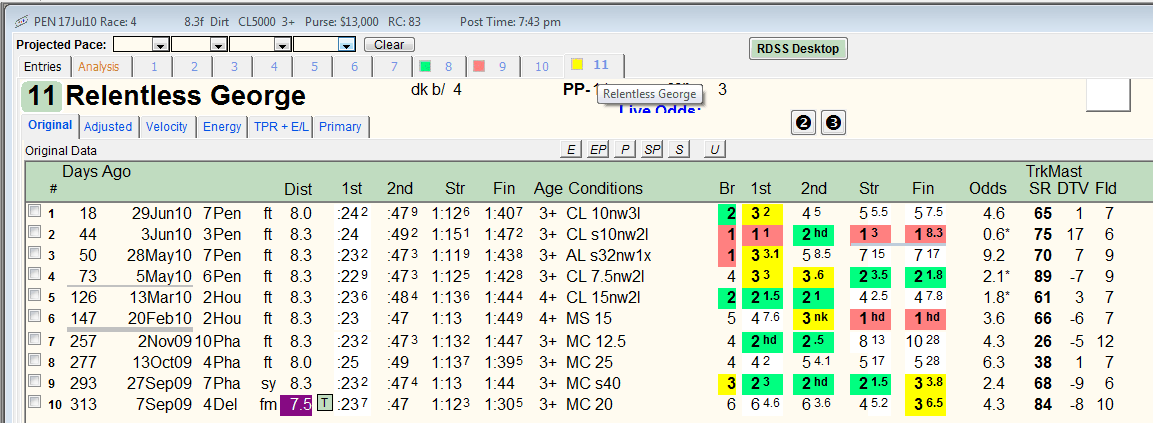Open horse tab 9 with red marker
This screenshot has width=1153, height=423.
coord(493,66)
